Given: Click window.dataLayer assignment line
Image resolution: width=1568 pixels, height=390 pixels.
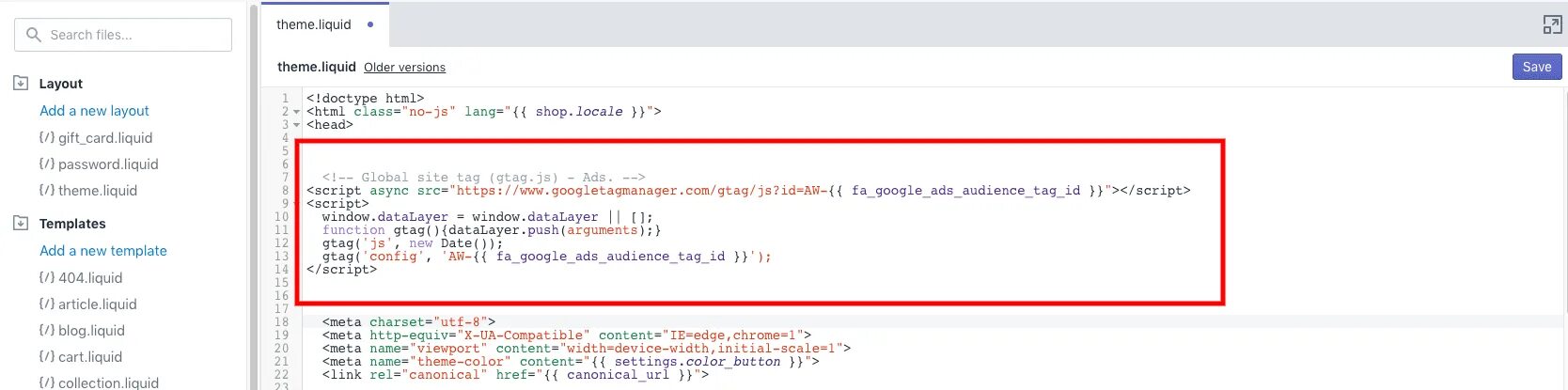Looking at the screenshot, I should 487,217.
